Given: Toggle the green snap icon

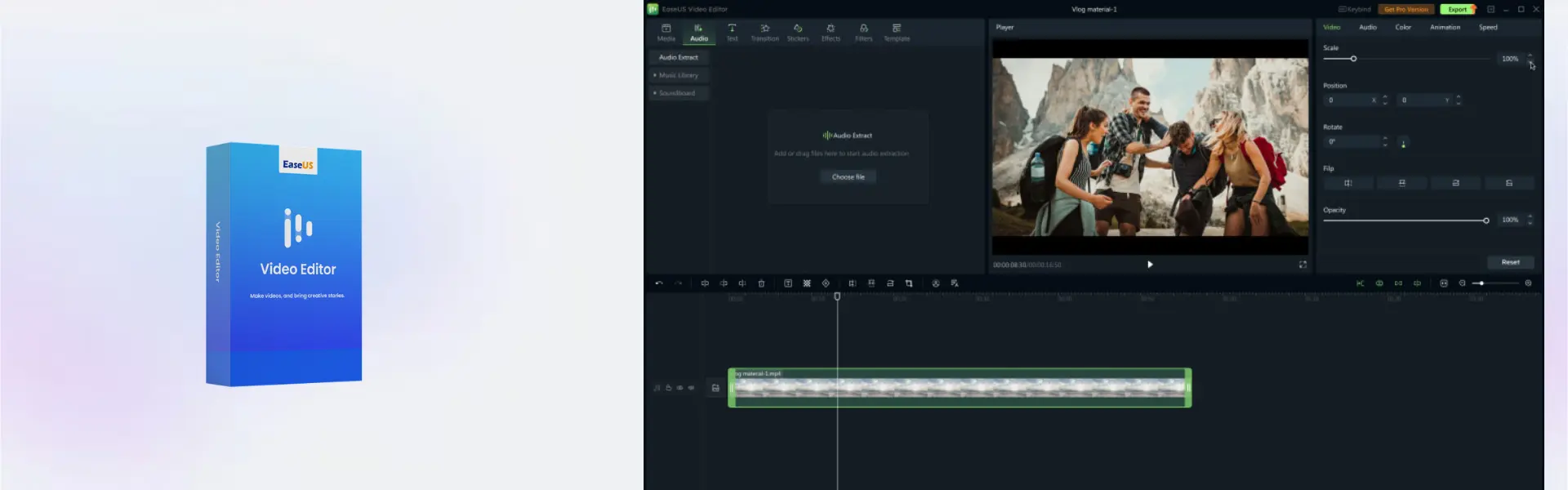Looking at the screenshot, I should [1361, 283].
